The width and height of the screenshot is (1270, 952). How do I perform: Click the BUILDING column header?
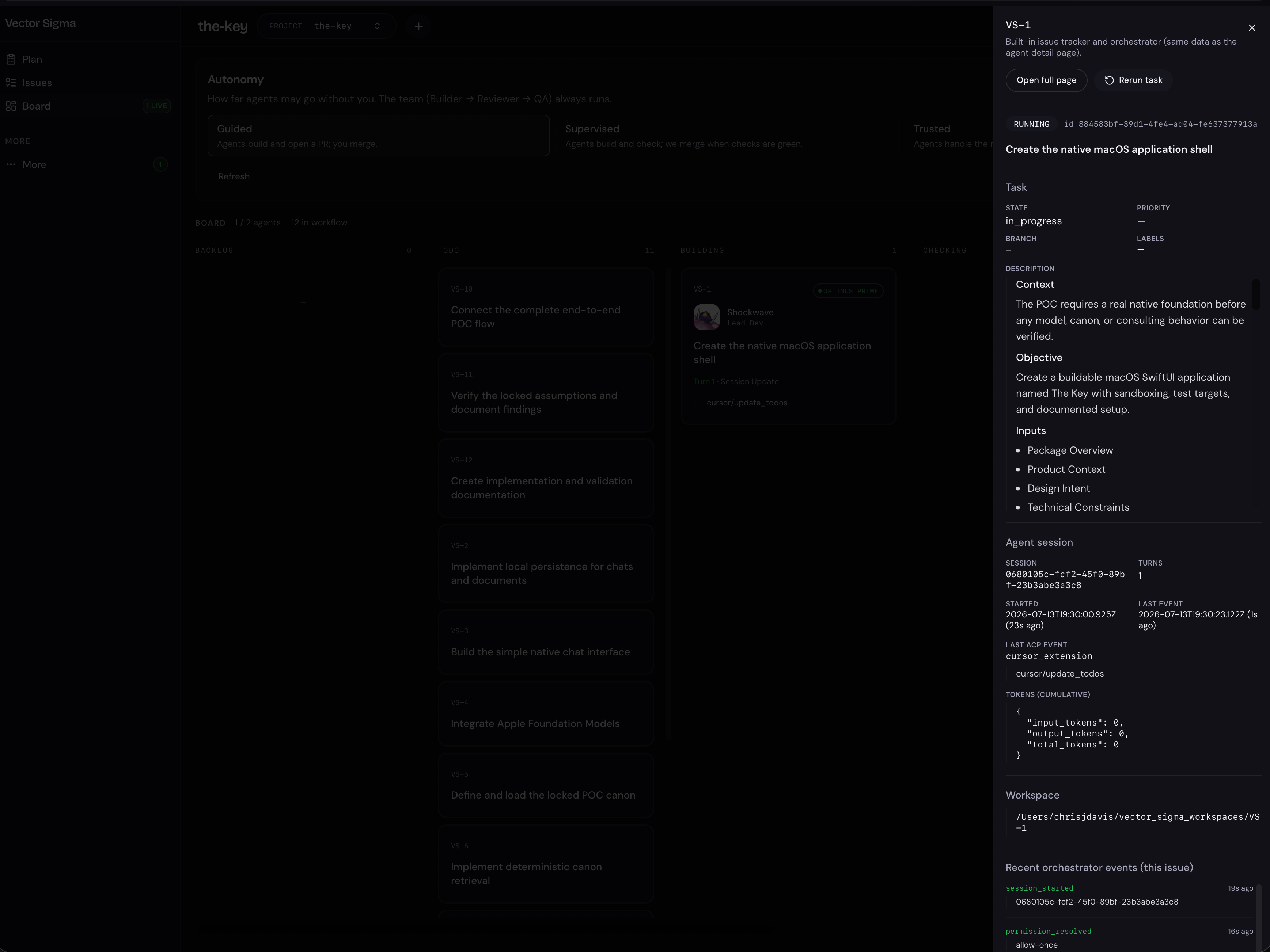702,251
